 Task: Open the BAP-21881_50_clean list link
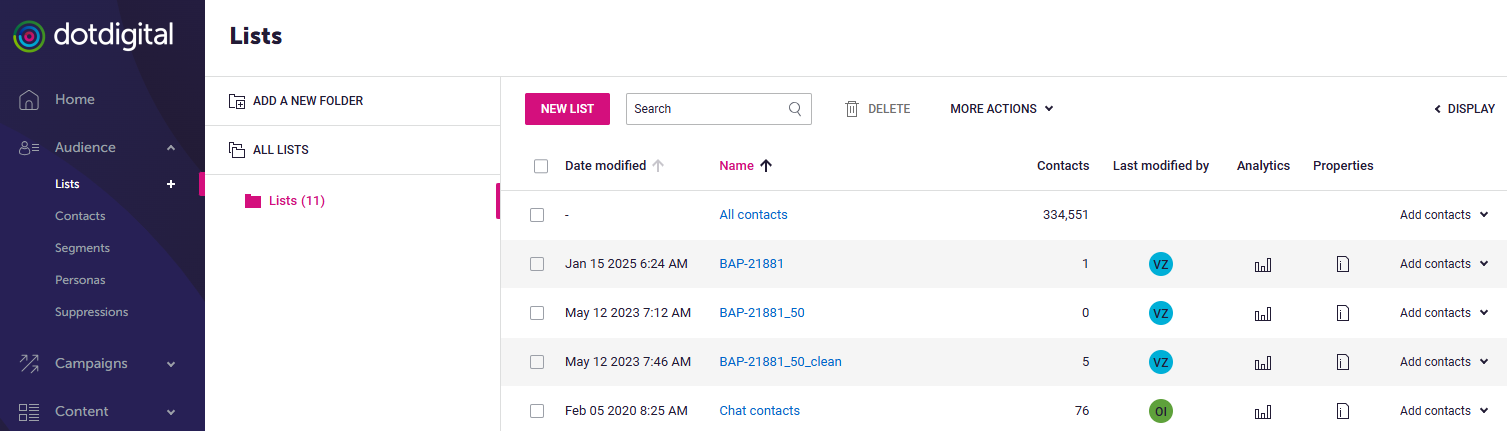780,362
